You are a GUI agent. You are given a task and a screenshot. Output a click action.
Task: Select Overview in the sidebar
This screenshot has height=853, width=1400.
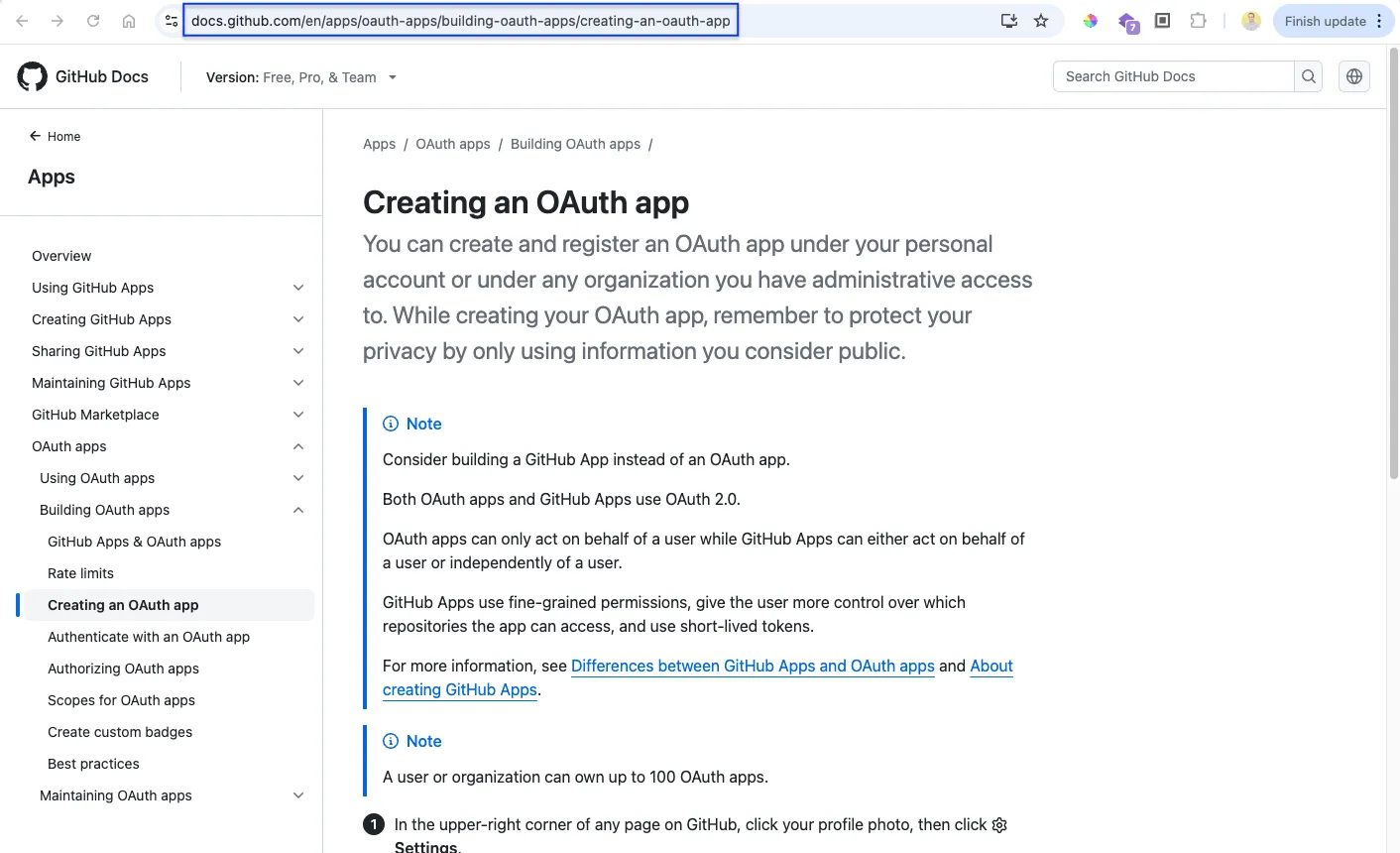pyautogui.click(x=61, y=256)
